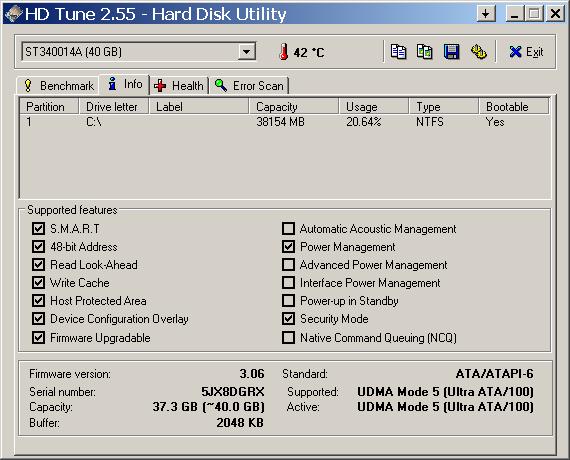570x460 pixels.
Task: Click the Label column header
Action: 199,107
